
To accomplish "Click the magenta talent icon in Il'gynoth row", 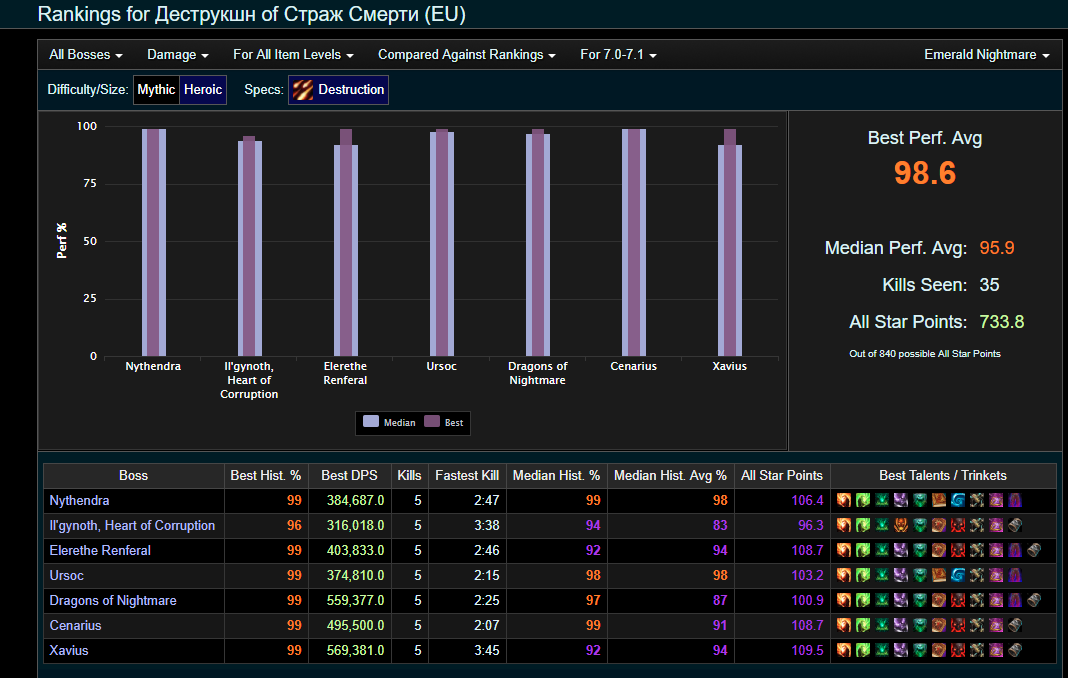I will pos(996,525).
